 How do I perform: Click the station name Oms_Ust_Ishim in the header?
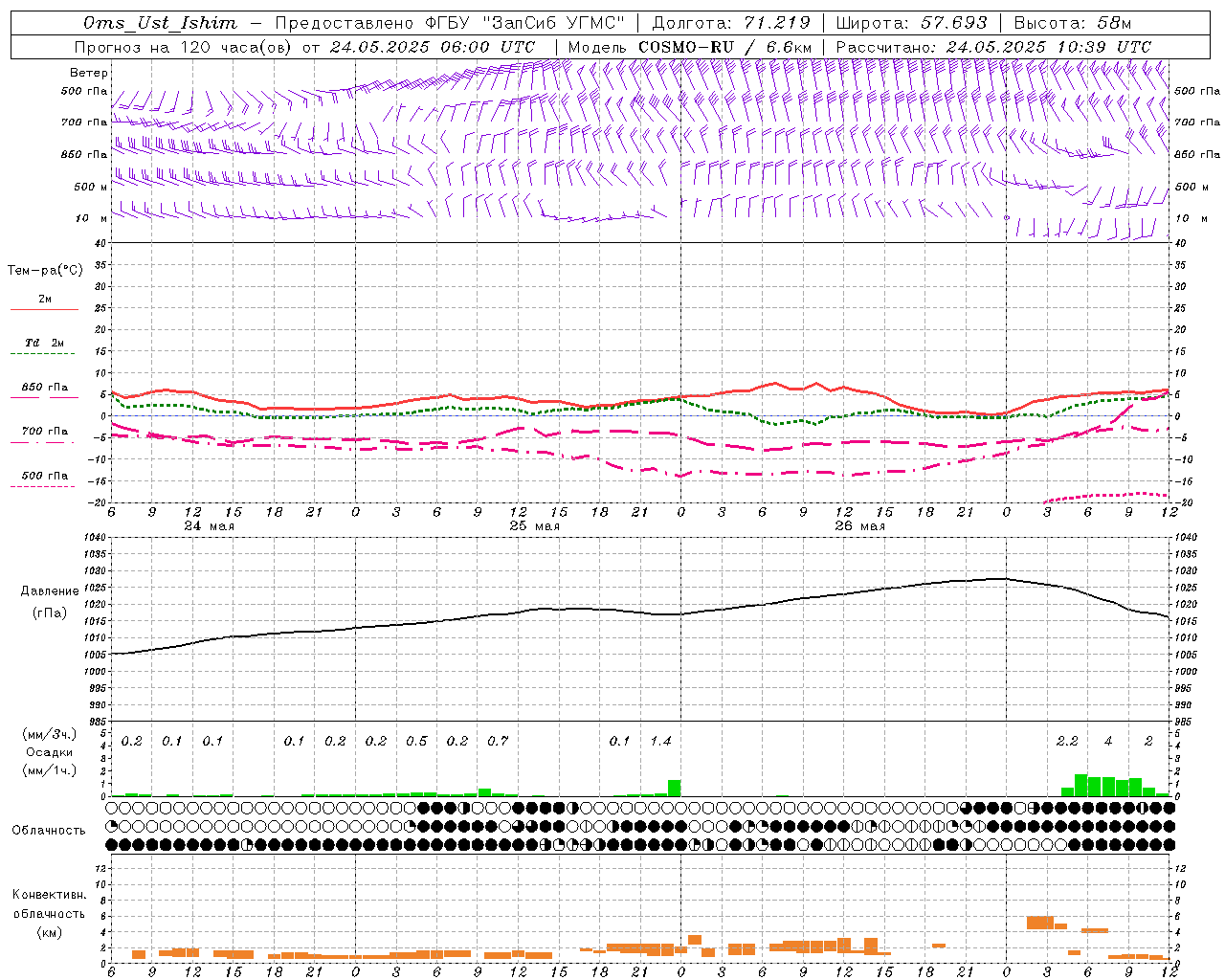(x=160, y=23)
